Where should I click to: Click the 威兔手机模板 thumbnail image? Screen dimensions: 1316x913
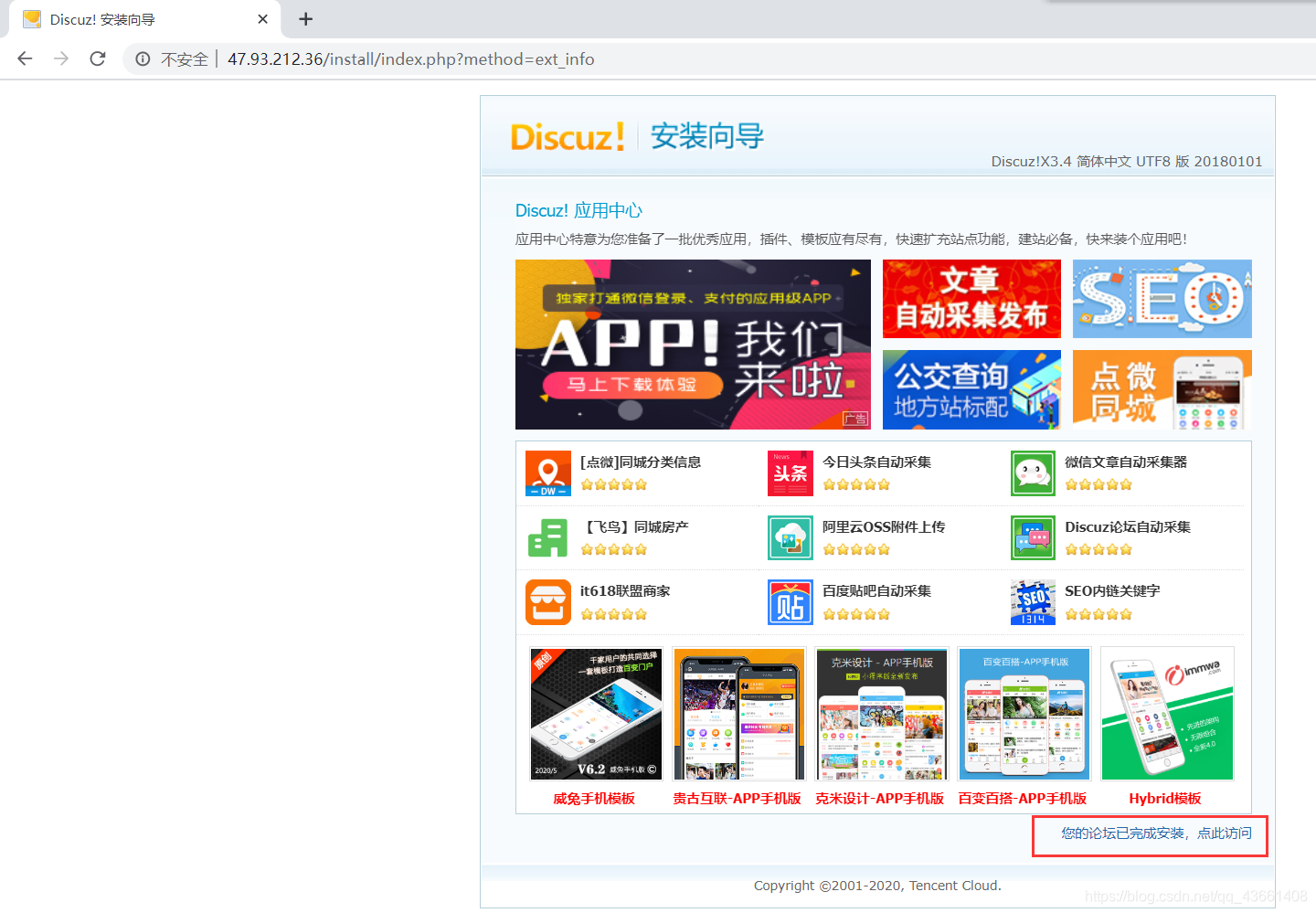coord(596,714)
